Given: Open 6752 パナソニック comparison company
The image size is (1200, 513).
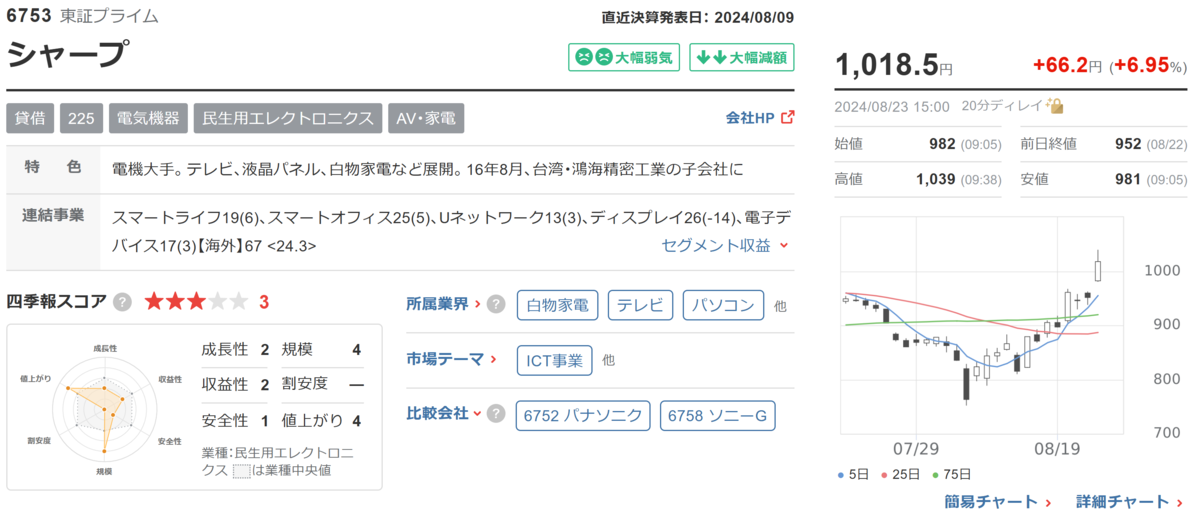Looking at the screenshot, I should tap(584, 416).
